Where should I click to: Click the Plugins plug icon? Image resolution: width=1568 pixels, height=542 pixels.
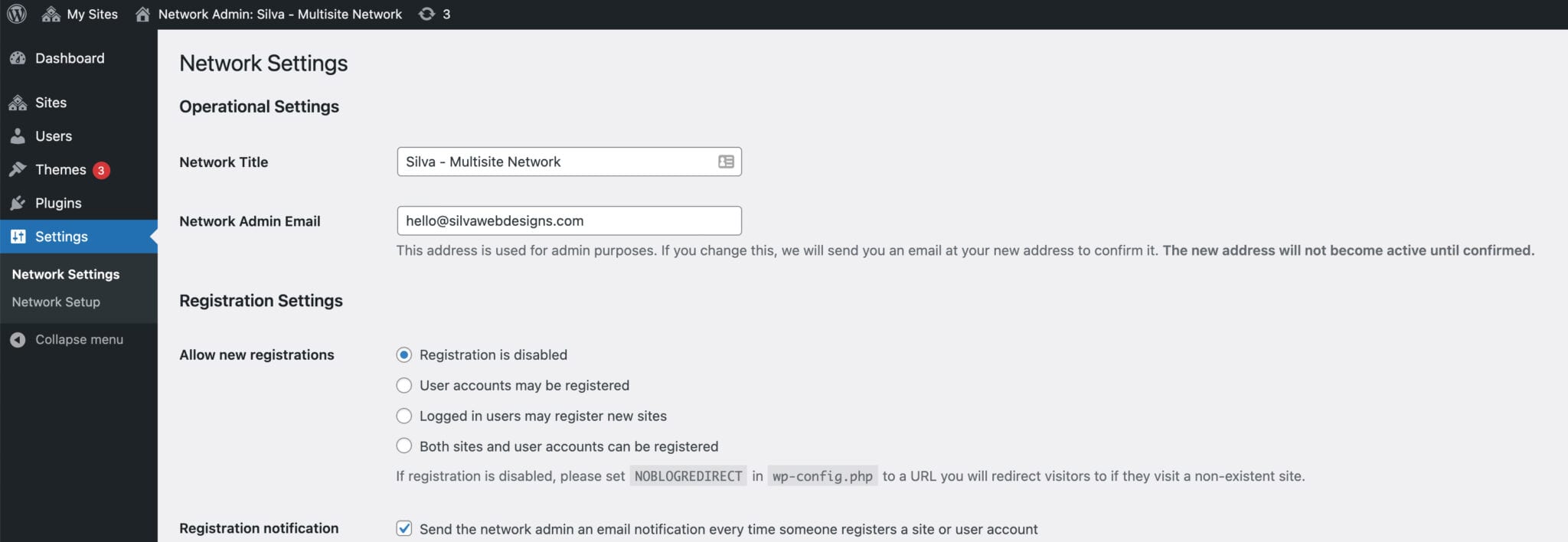coord(18,203)
